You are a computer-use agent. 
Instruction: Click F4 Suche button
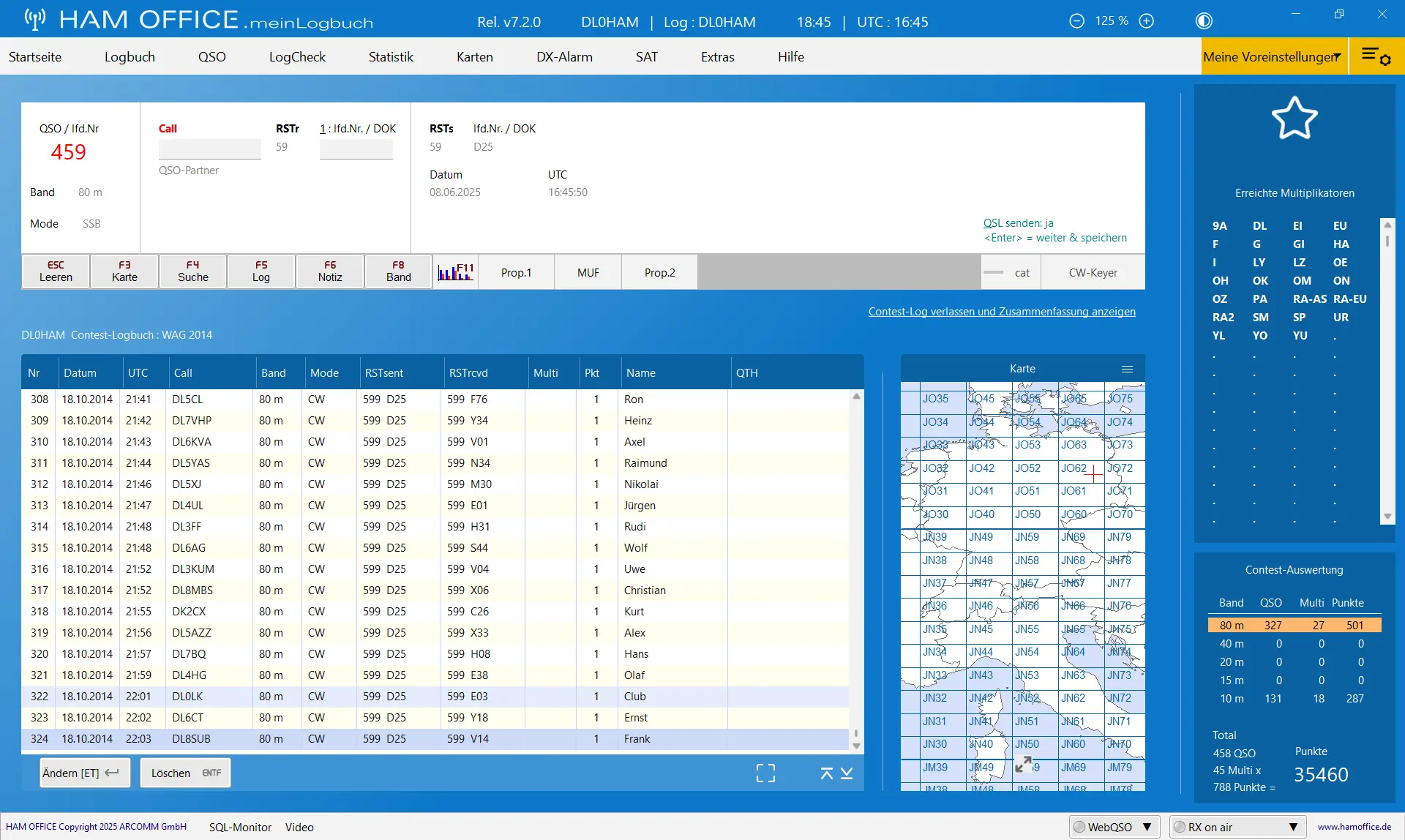pyautogui.click(x=193, y=271)
